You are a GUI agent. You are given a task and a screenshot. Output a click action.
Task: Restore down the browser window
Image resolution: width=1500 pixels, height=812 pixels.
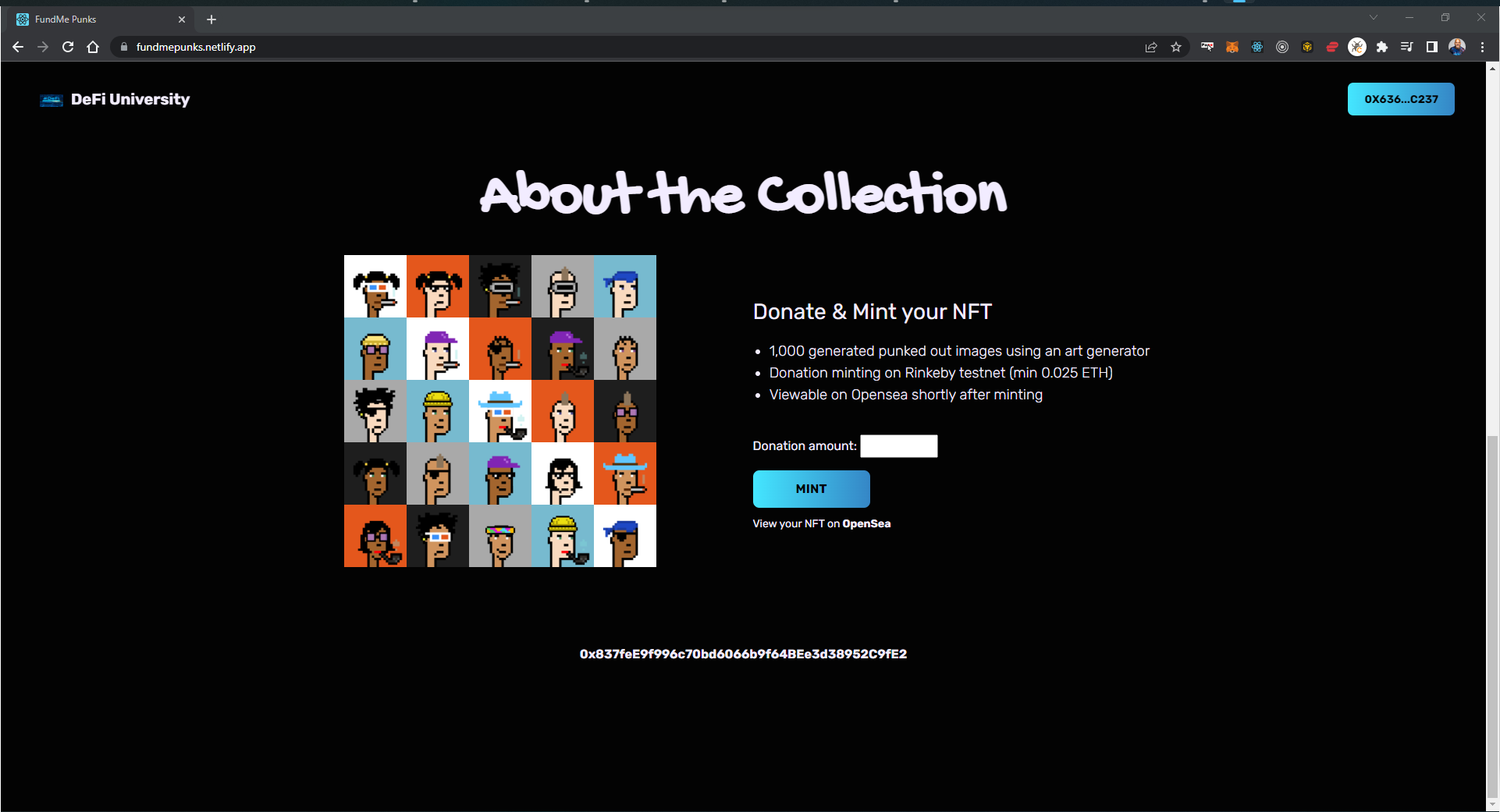(1445, 17)
